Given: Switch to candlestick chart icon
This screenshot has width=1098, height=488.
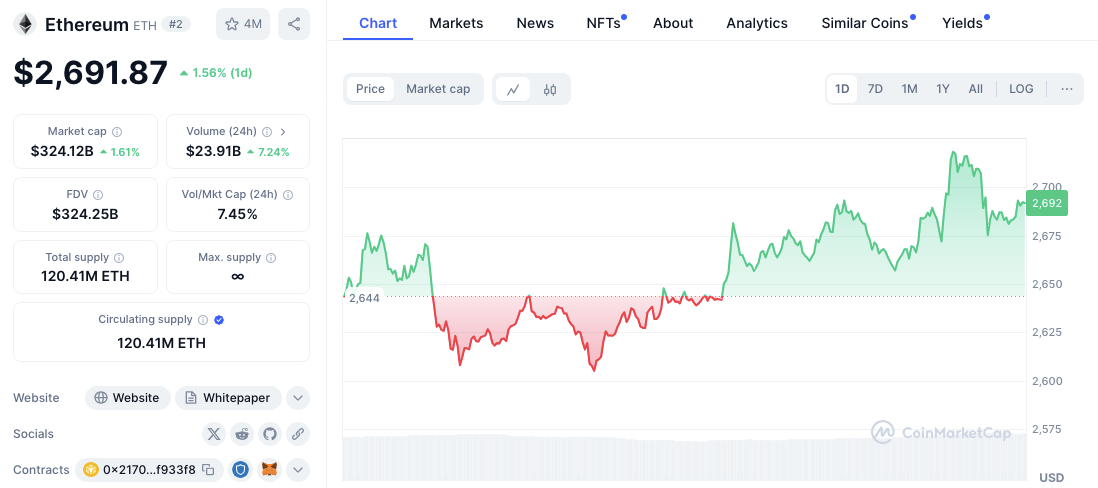Looking at the screenshot, I should point(550,89).
